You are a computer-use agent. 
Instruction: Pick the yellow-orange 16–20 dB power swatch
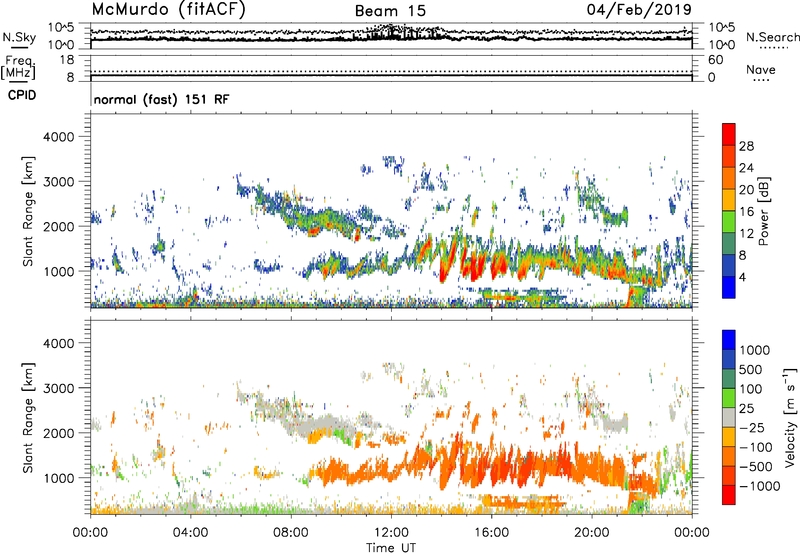point(729,200)
